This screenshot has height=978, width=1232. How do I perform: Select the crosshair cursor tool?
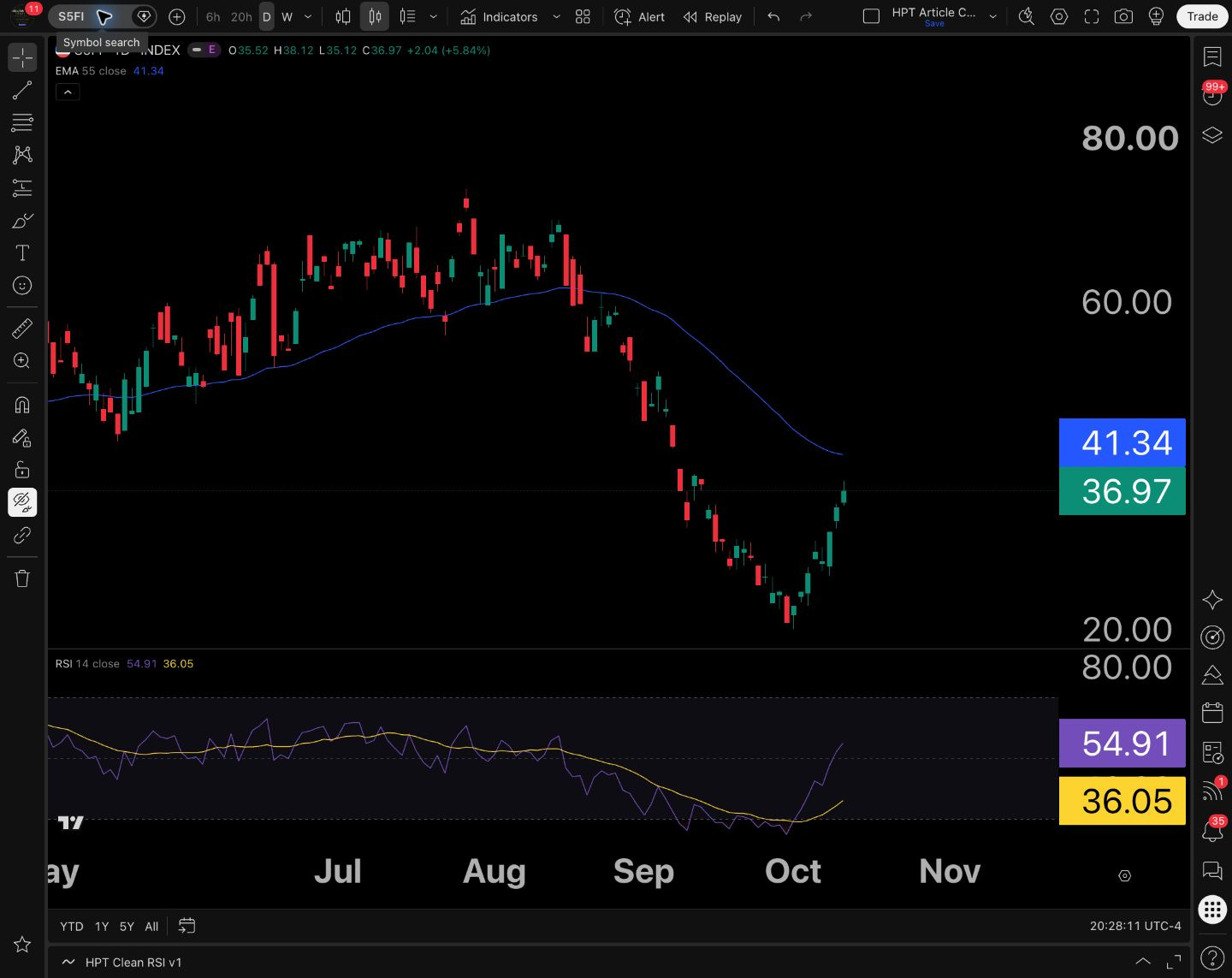pyautogui.click(x=22, y=57)
